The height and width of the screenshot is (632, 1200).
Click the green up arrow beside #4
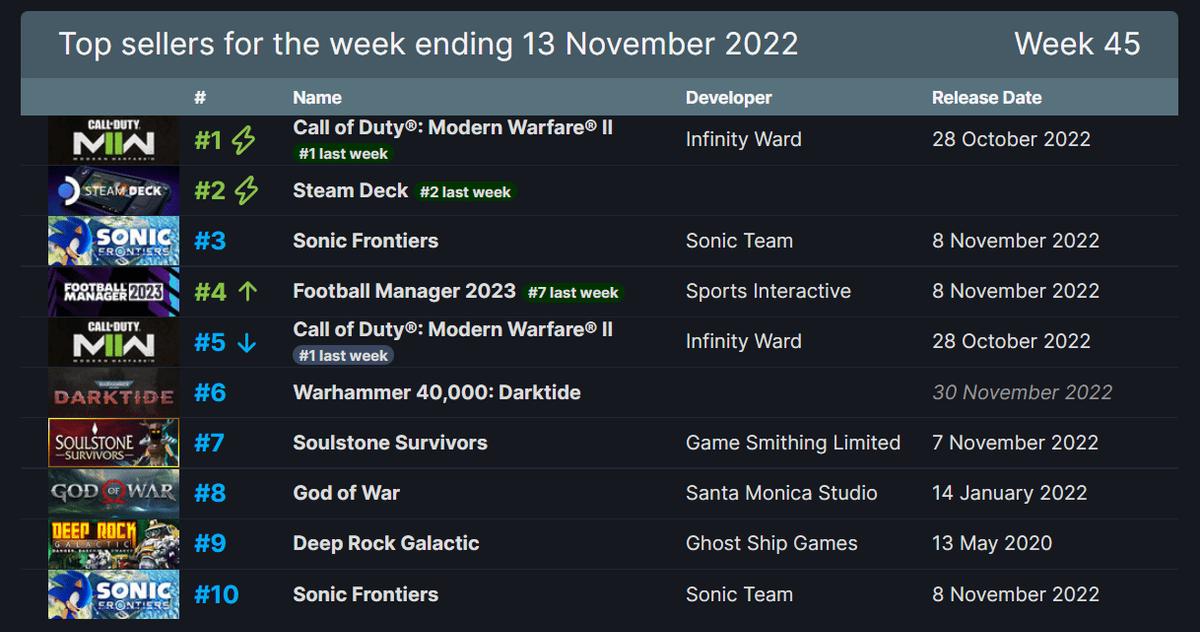click(x=249, y=292)
